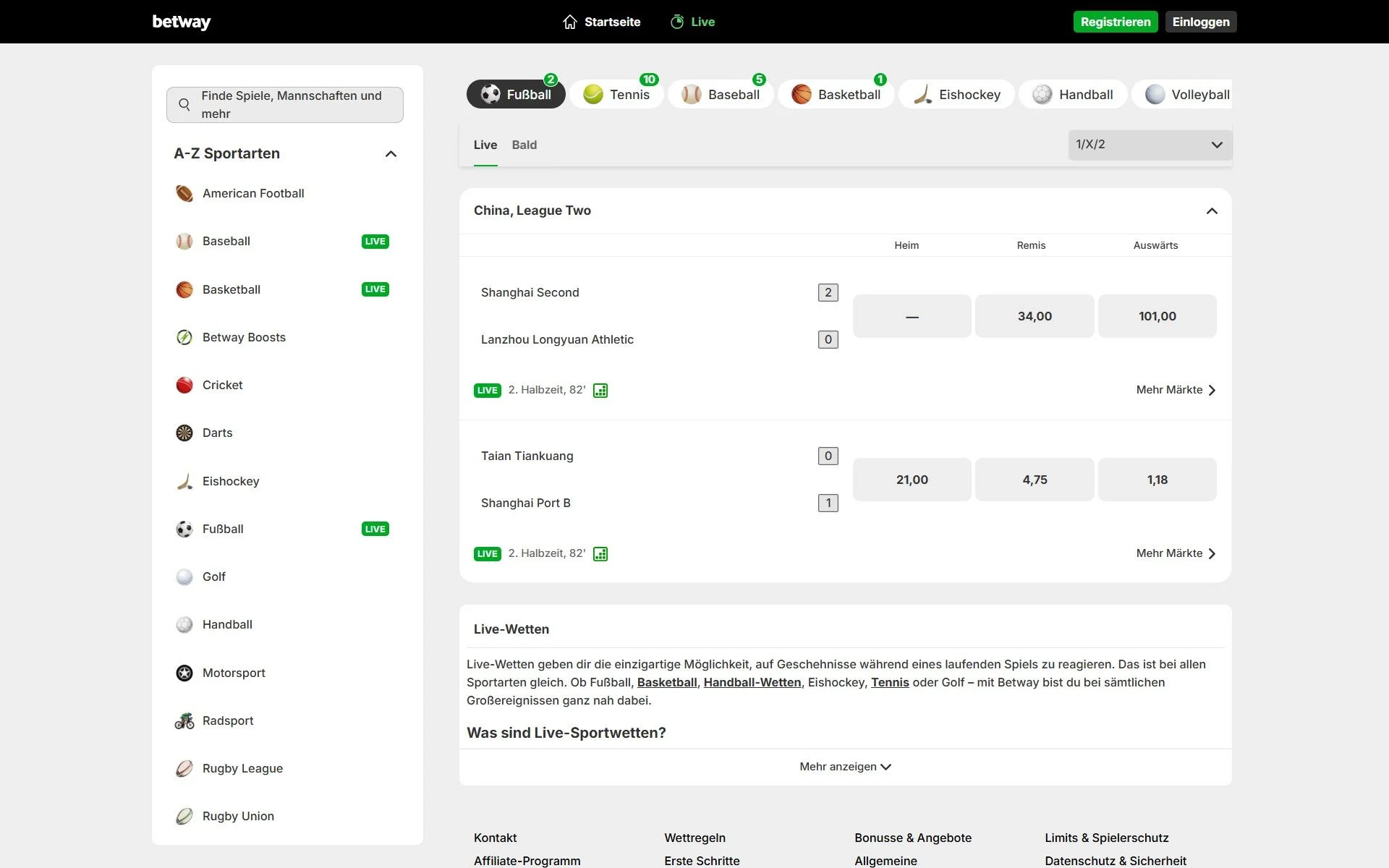This screenshot has width=1389, height=868.
Task: Switch to the Bald tab
Action: (524, 145)
